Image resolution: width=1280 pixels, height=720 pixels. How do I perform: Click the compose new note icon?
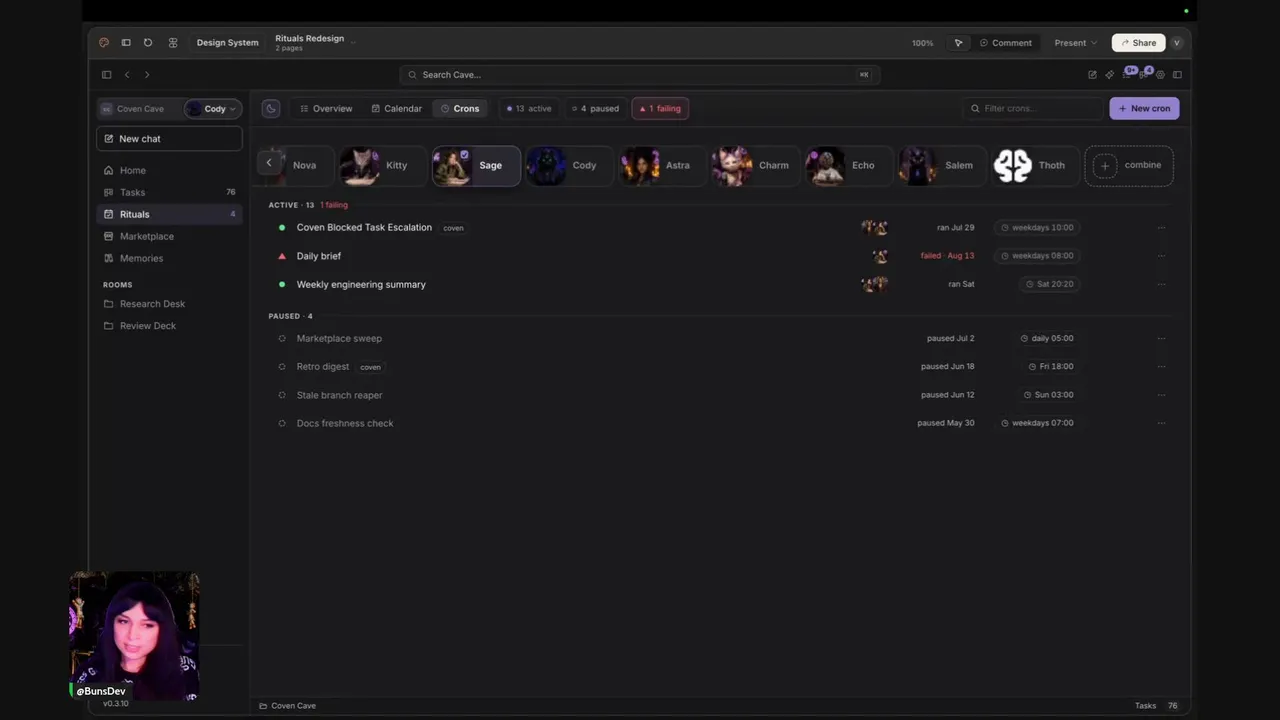coord(1092,75)
